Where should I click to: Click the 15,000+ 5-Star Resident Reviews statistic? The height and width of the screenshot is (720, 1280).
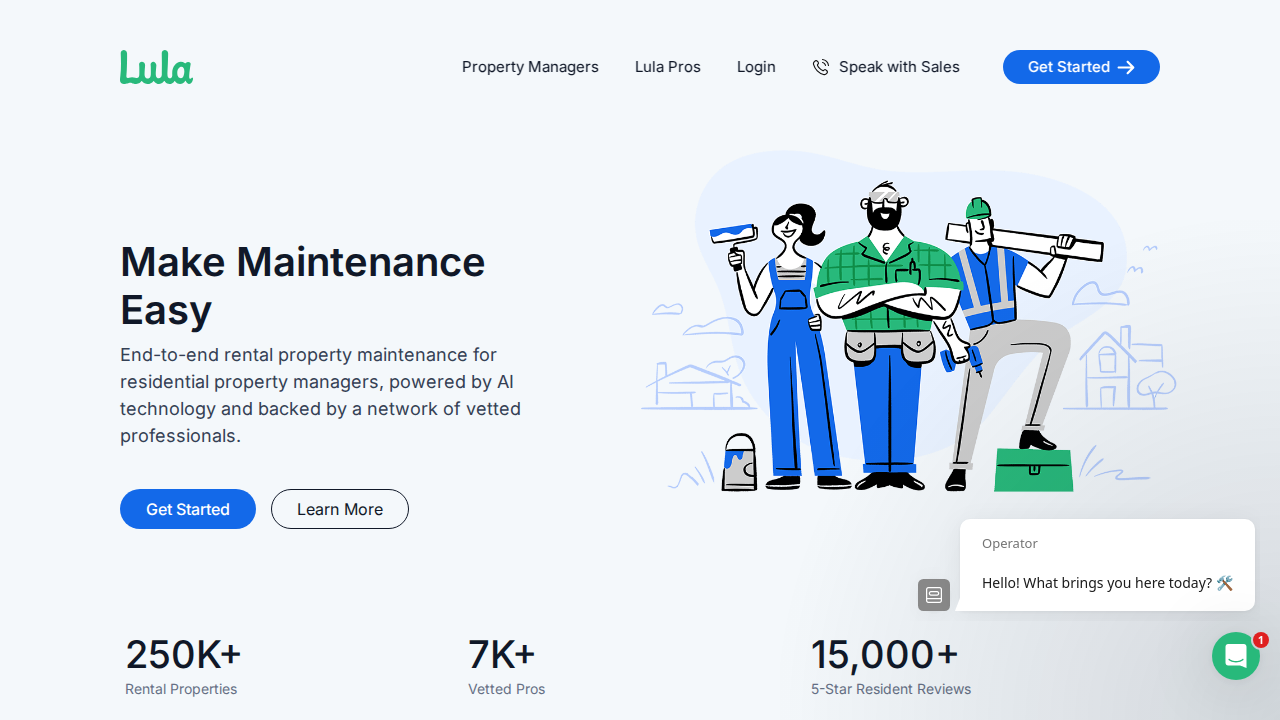click(890, 665)
